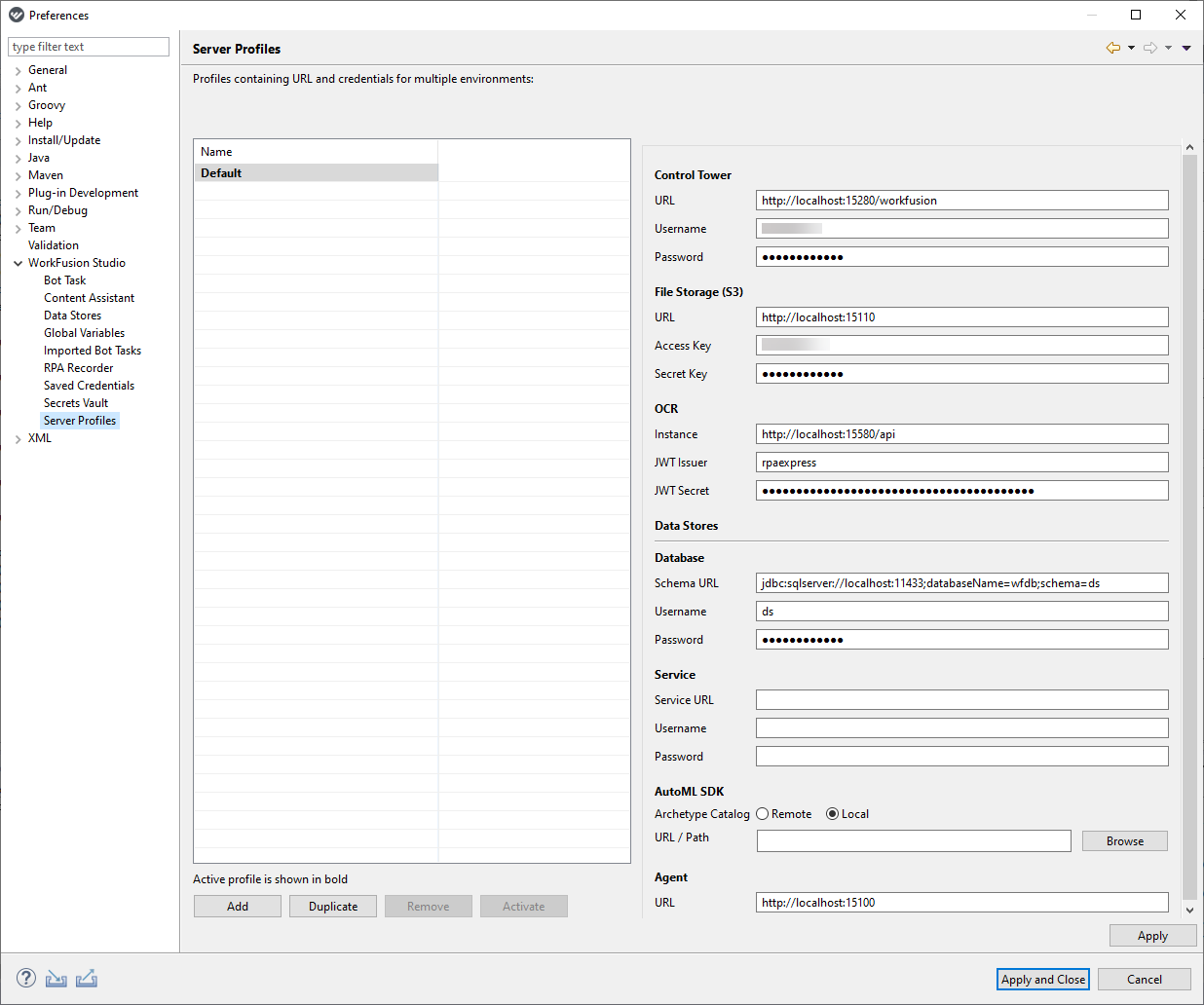
Task: Click the export preferences icon
Action: (87, 978)
